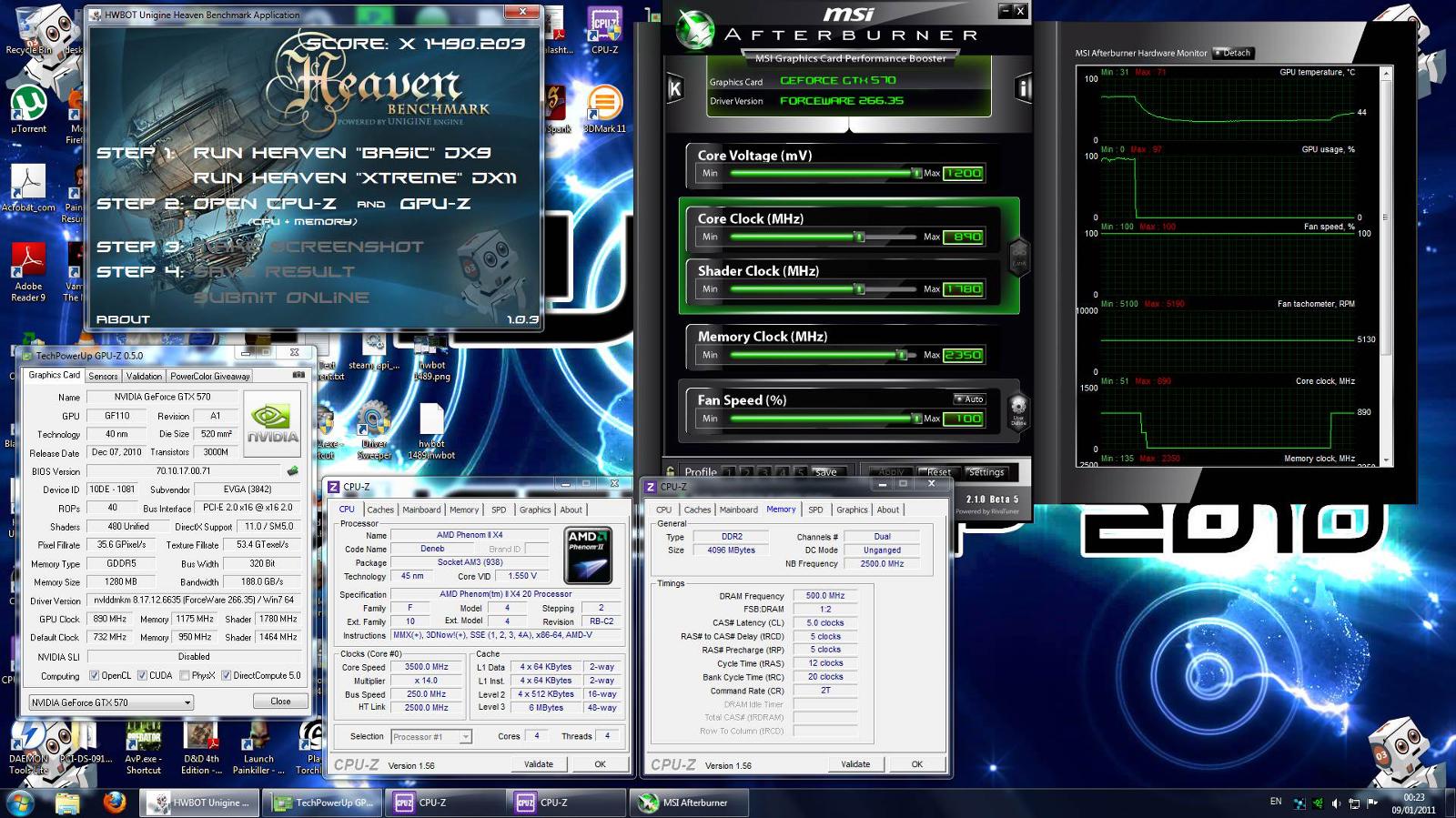Screen dimensions: 1456x818
Task: Open the hwbot 1489.png file
Action: (432, 359)
